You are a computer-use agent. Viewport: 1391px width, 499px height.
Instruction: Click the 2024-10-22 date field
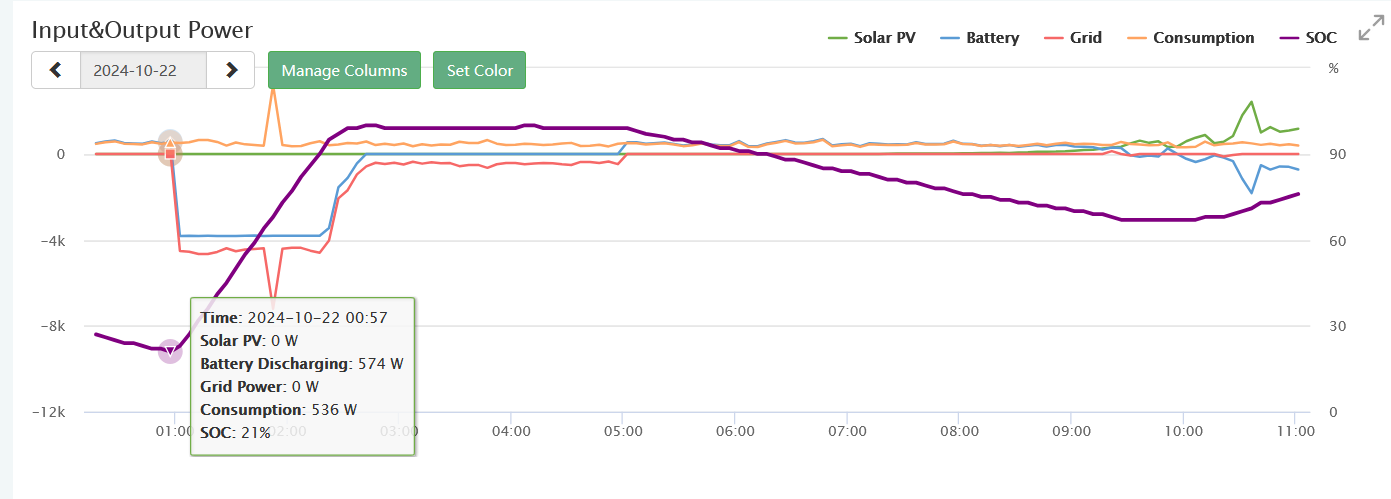click(x=143, y=70)
